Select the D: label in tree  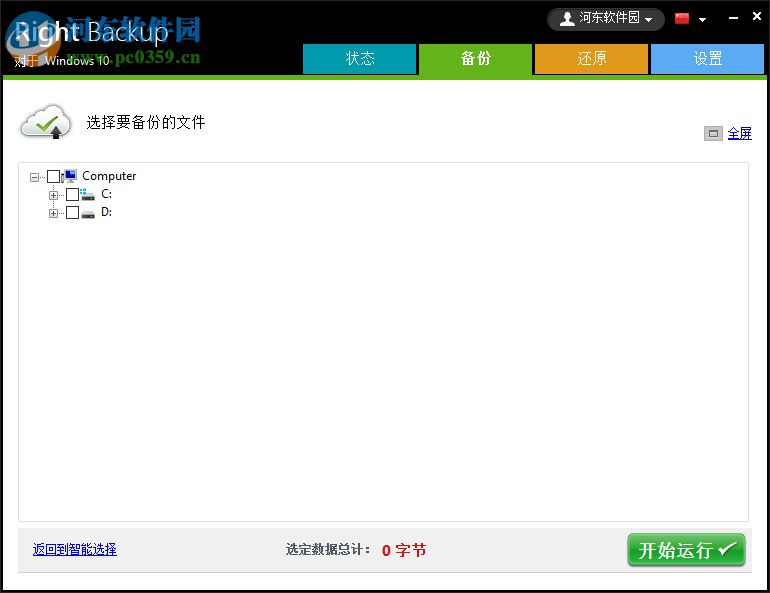(107, 212)
